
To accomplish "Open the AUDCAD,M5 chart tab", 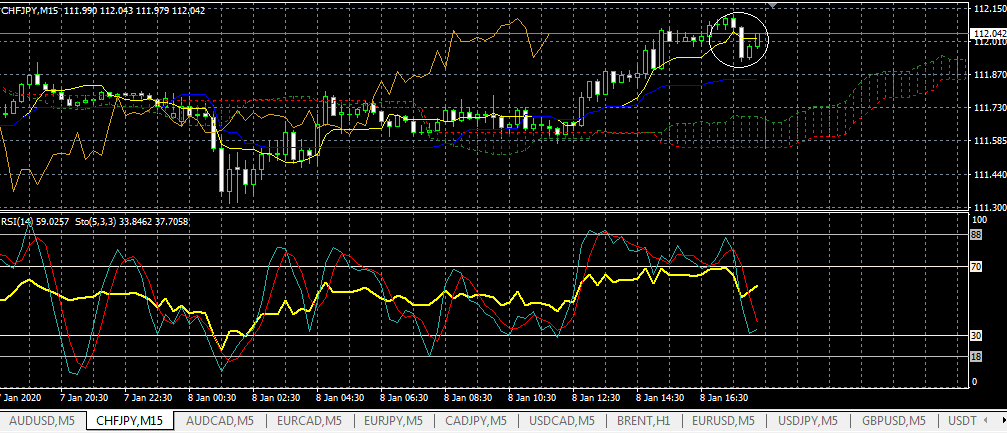I will click(220, 420).
